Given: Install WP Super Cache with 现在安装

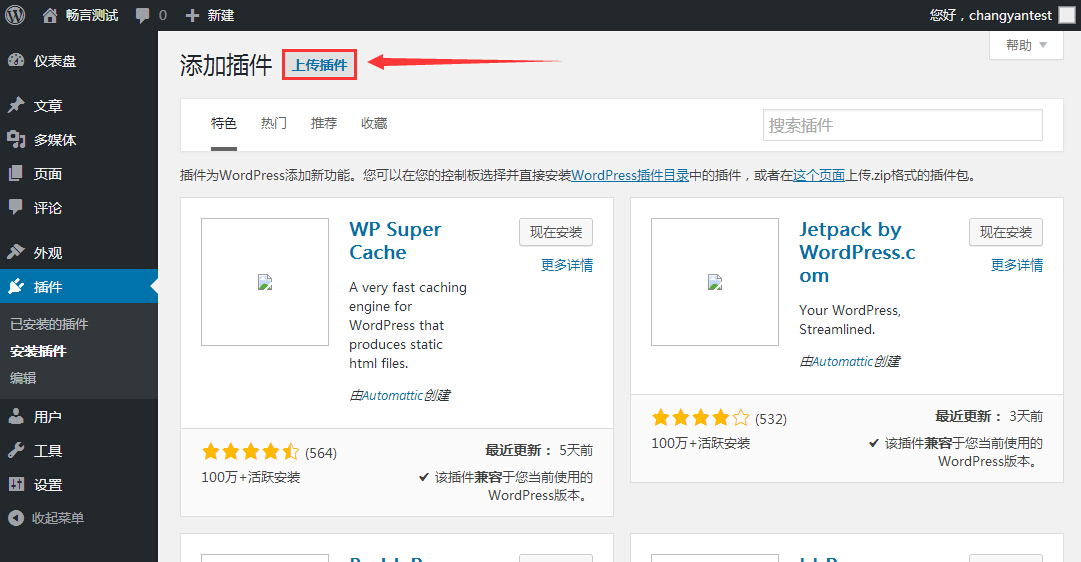Looking at the screenshot, I should (556, 232).
